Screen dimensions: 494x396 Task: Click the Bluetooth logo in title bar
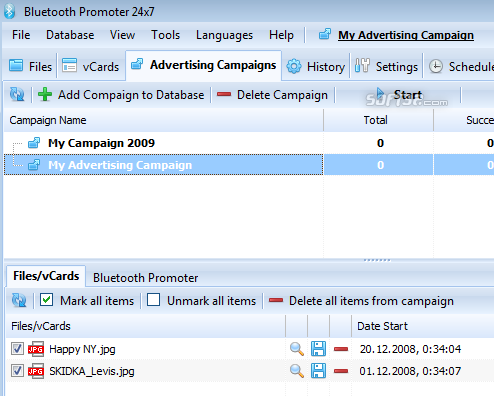[x=10, y=11]
